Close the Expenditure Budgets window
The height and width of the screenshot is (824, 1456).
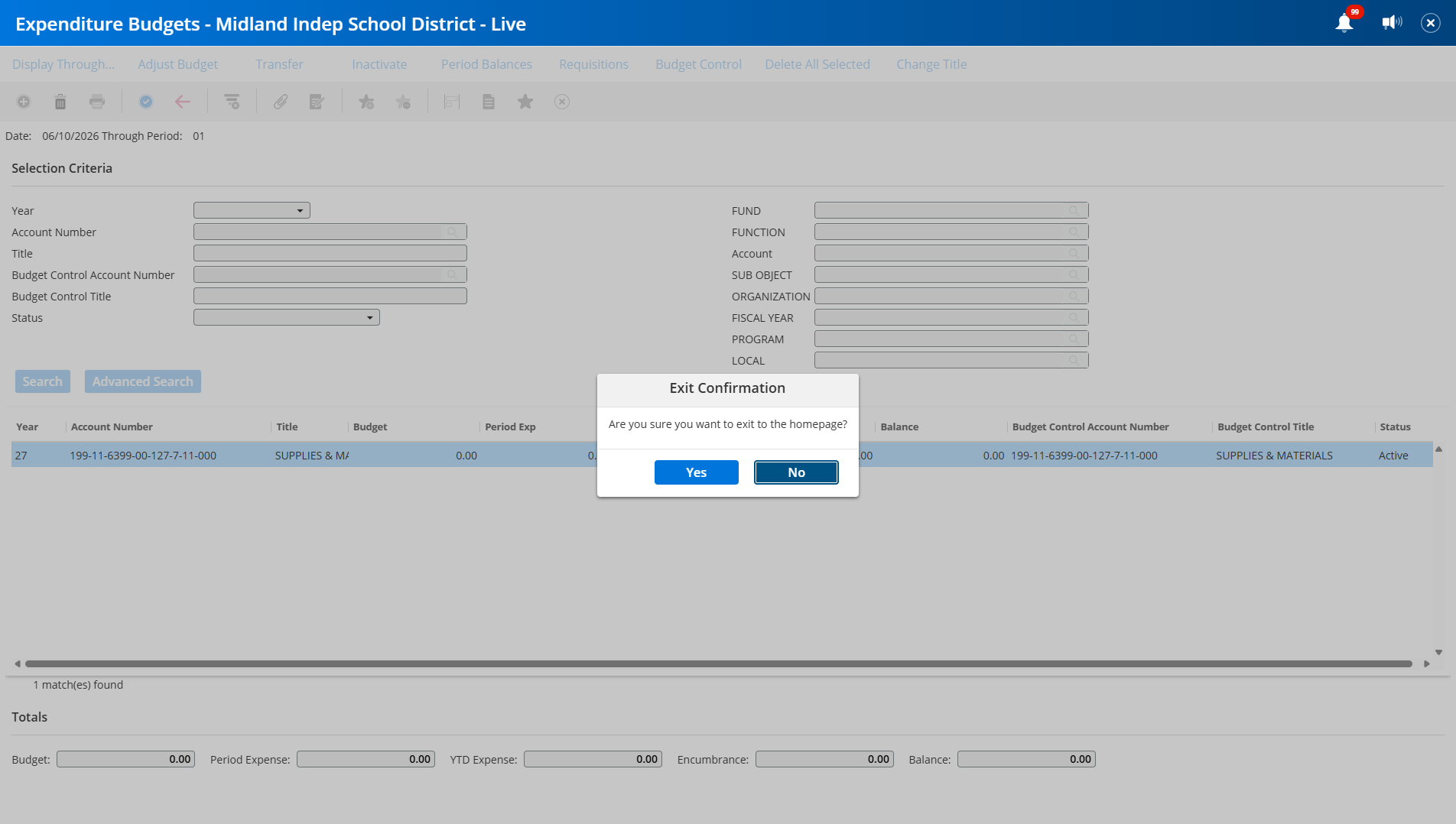click(1431, 23)
